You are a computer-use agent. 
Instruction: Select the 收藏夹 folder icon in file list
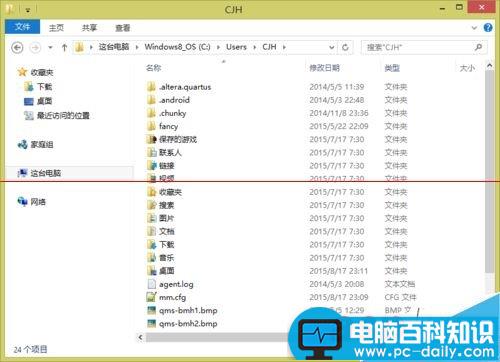tap(151, 192)
